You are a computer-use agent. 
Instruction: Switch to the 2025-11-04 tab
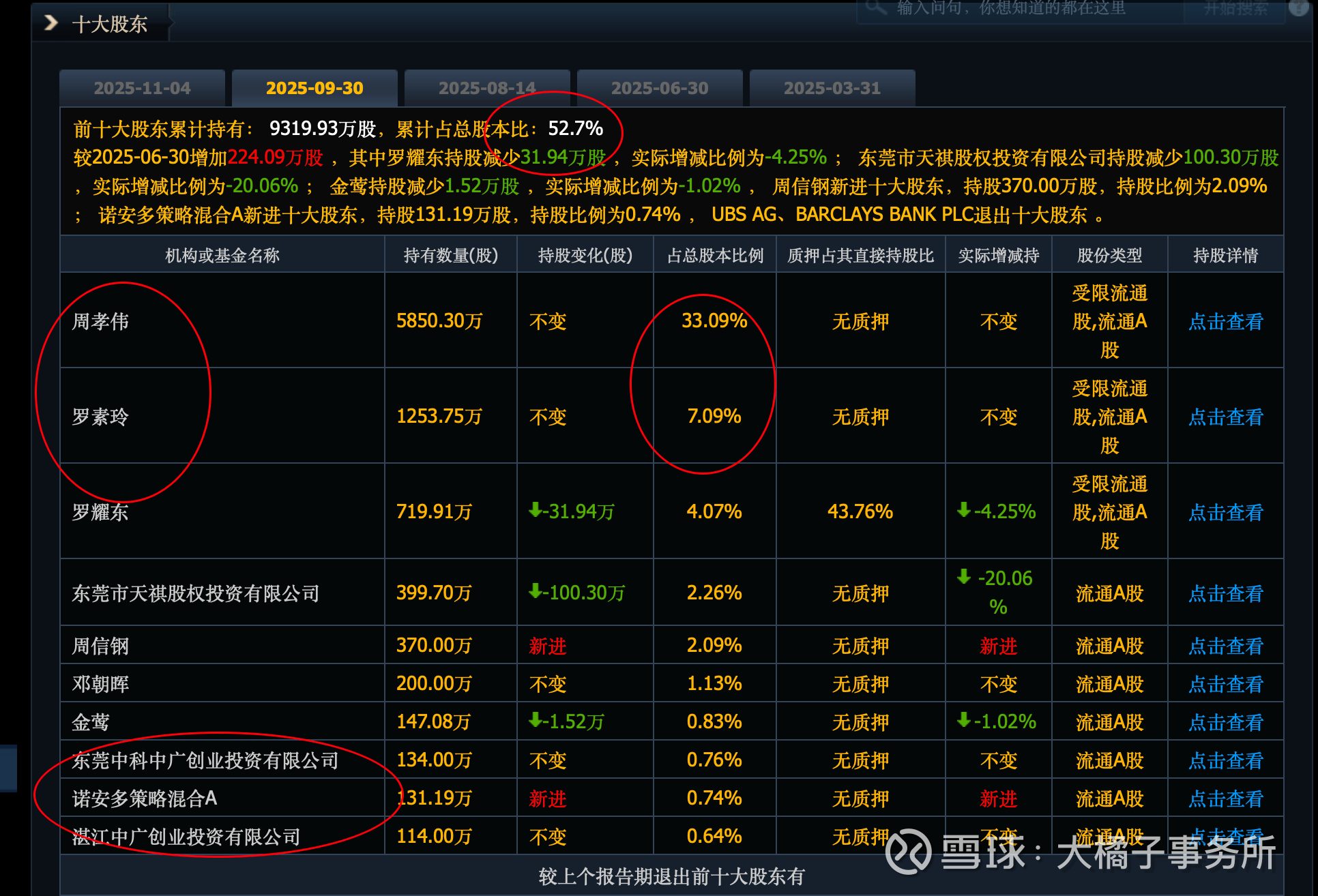click(142, 88)
